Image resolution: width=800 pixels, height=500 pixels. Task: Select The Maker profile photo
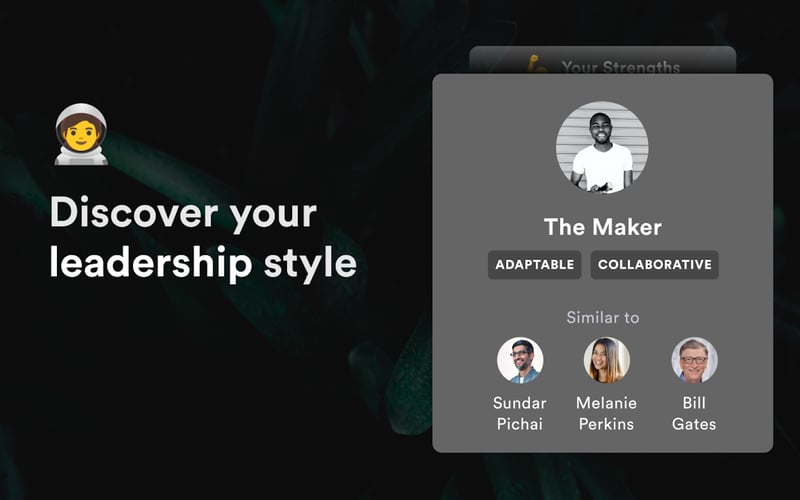[x=602, y=147]
